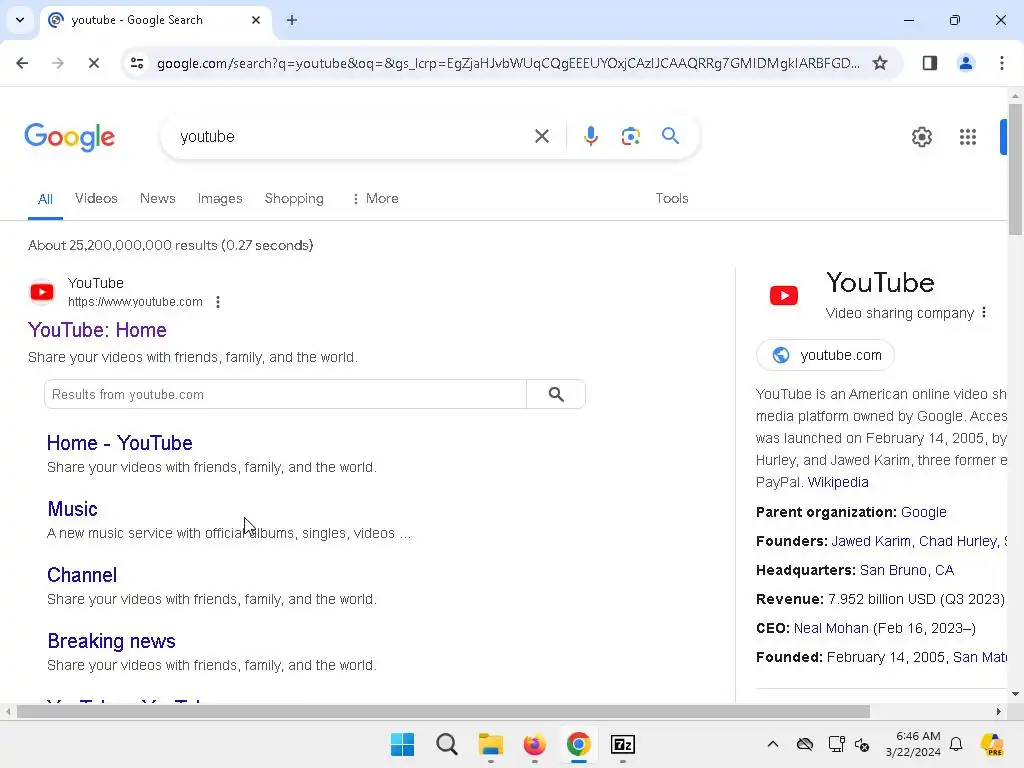Switch to the Images tab
Image resolution: width=1024 pixels, height=768 pixels.
(219, 199)
